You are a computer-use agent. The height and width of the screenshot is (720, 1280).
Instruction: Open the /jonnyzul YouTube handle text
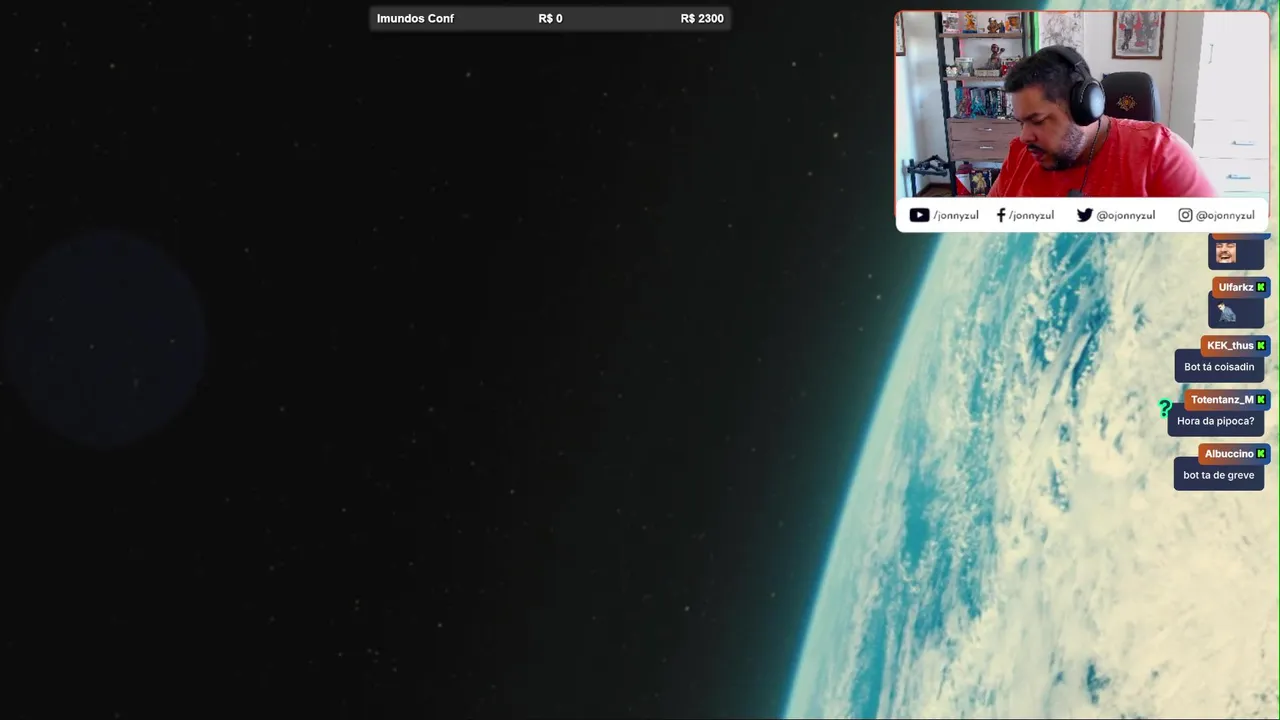(x=956, y=215)
